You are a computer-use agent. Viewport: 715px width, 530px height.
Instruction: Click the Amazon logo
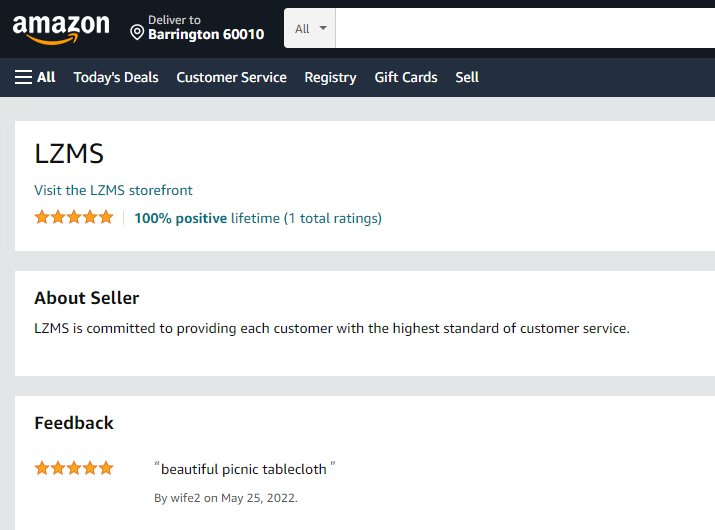pyautogui.click(x=61, y=28)
